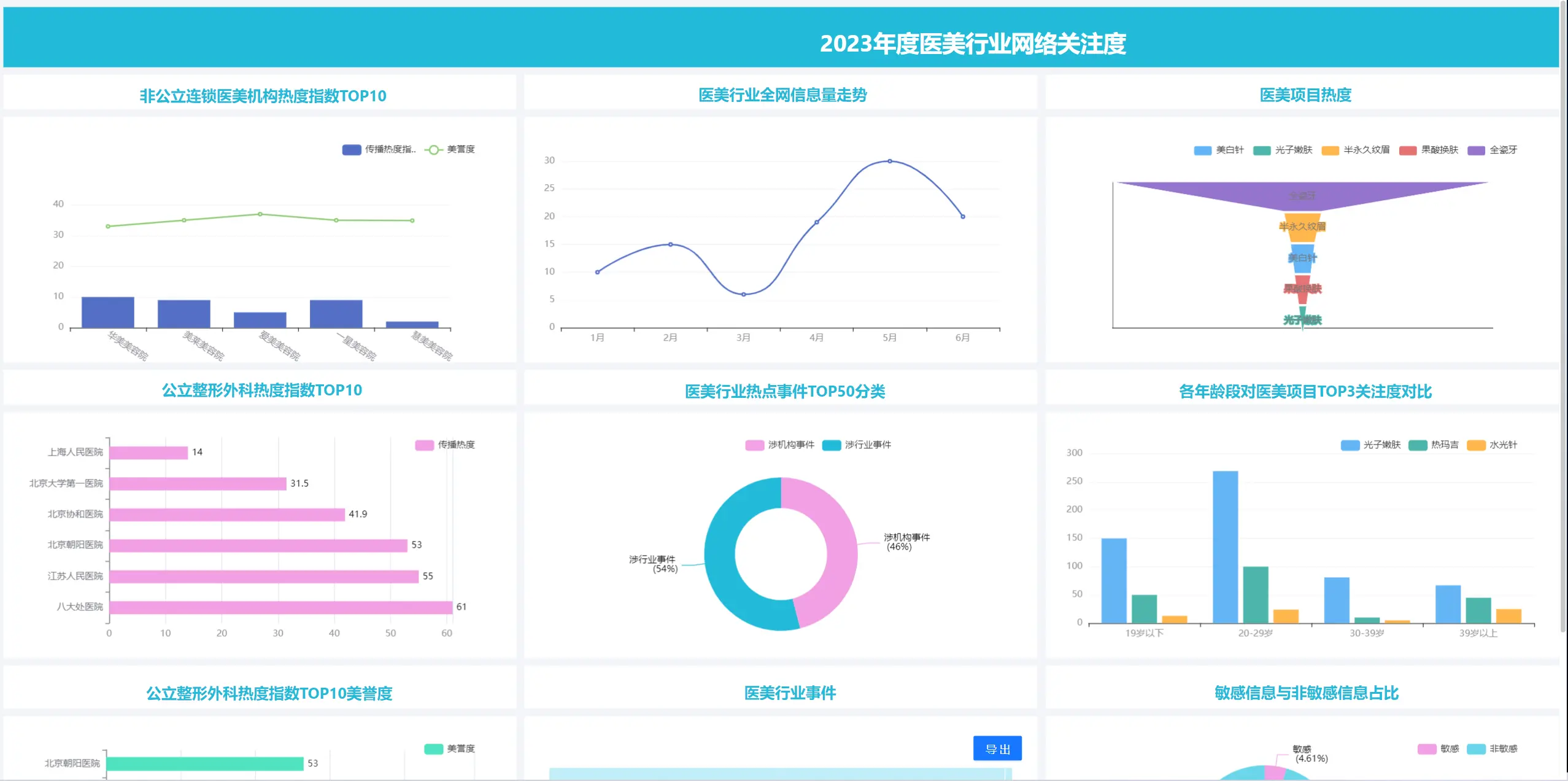Viewport: 1568px width, 781px height.
Task: Toggle 传播热度指 legend in first chart
Action: pos(352,150)
